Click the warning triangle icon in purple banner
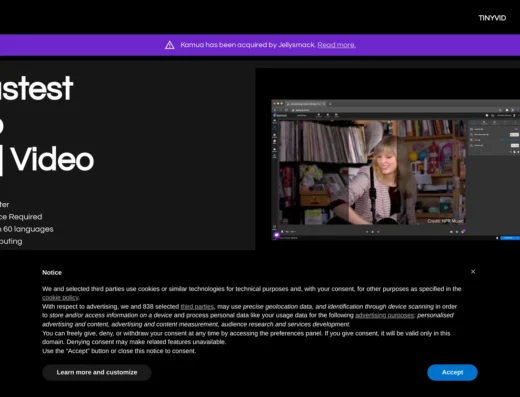 pos(170,45)
